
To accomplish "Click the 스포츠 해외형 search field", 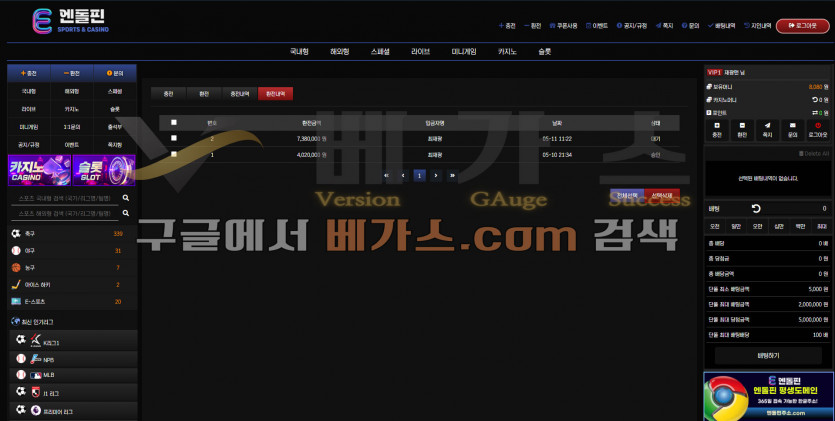I will [65, 213].
